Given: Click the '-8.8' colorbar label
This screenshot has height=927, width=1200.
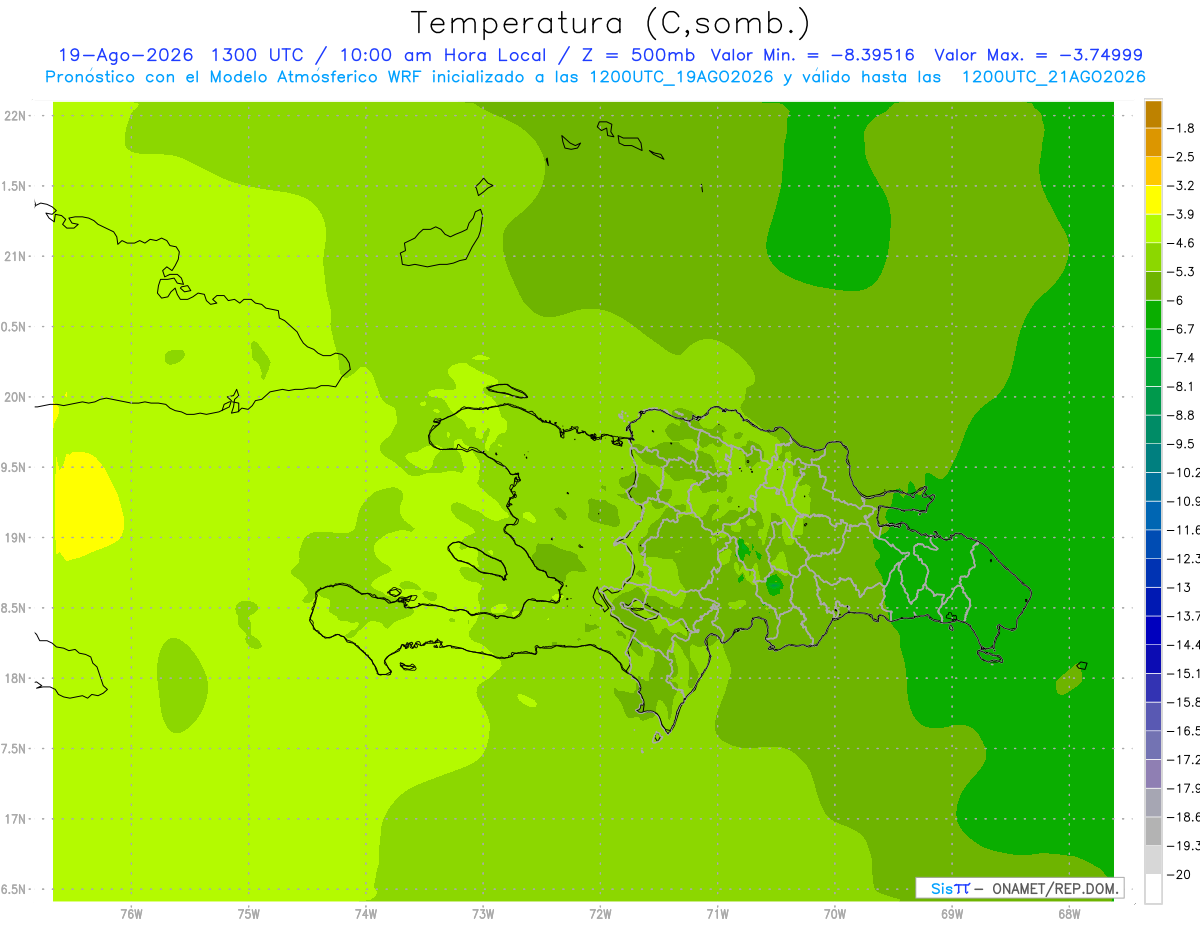Looking at the screenshot, I should click(1182, 415).
